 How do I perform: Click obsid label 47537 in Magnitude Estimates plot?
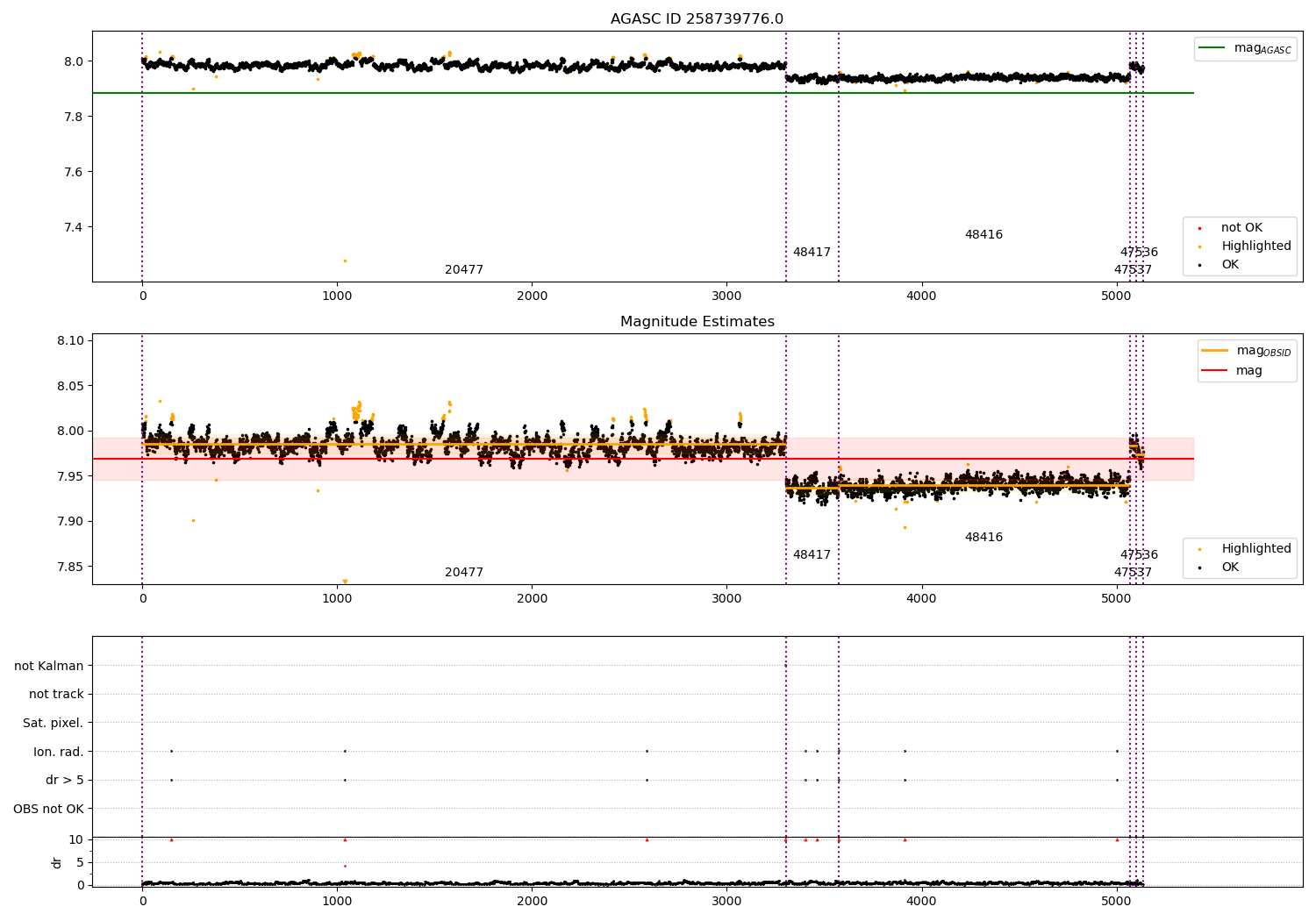tap(1133, 573)
